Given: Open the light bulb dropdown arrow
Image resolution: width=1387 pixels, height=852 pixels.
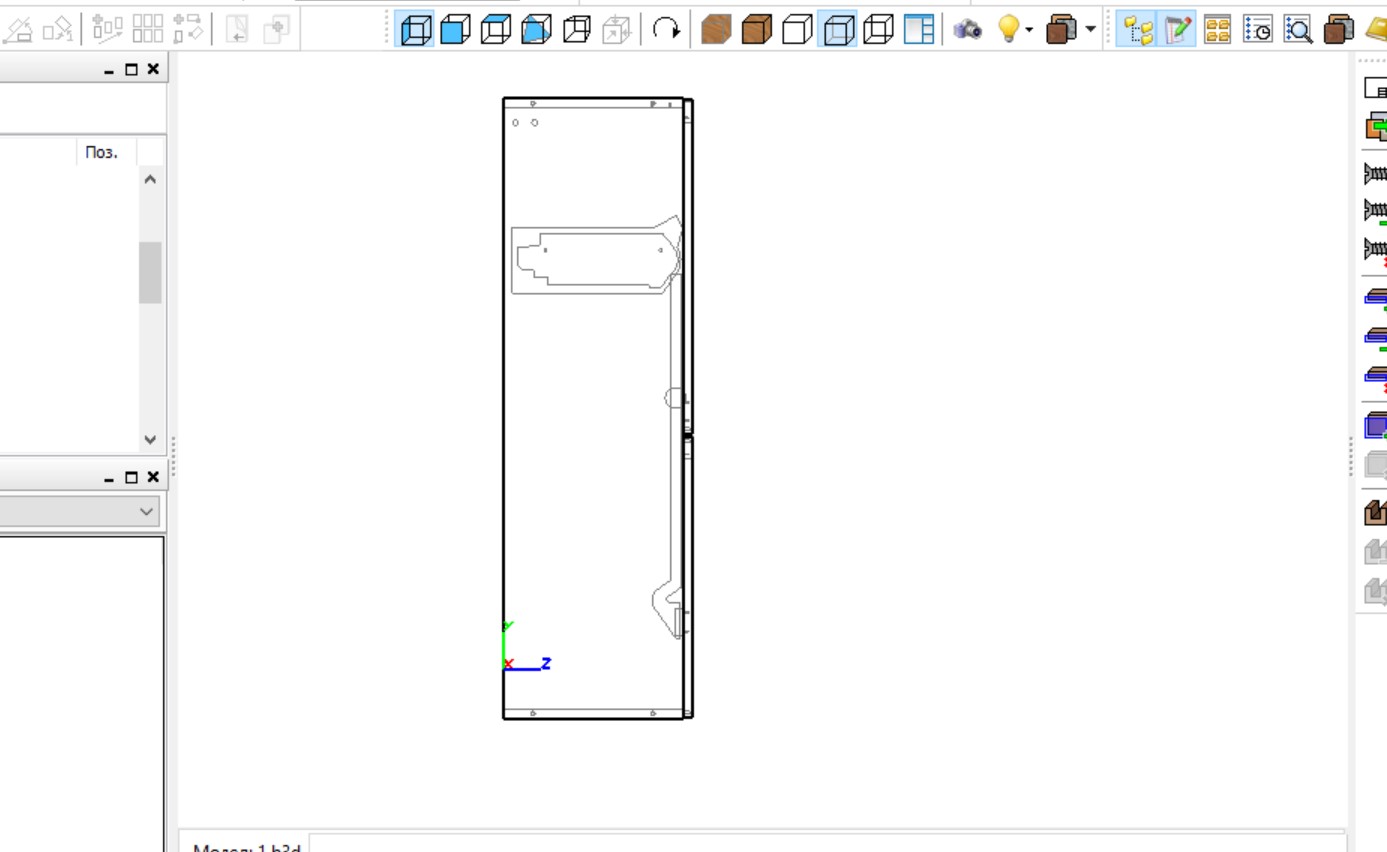Looking at the screenshot, I should [1029, 31].
